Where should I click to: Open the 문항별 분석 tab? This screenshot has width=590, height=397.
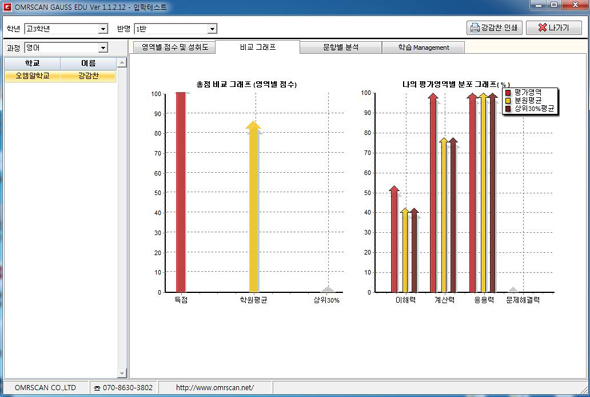[x=341, y=47]
